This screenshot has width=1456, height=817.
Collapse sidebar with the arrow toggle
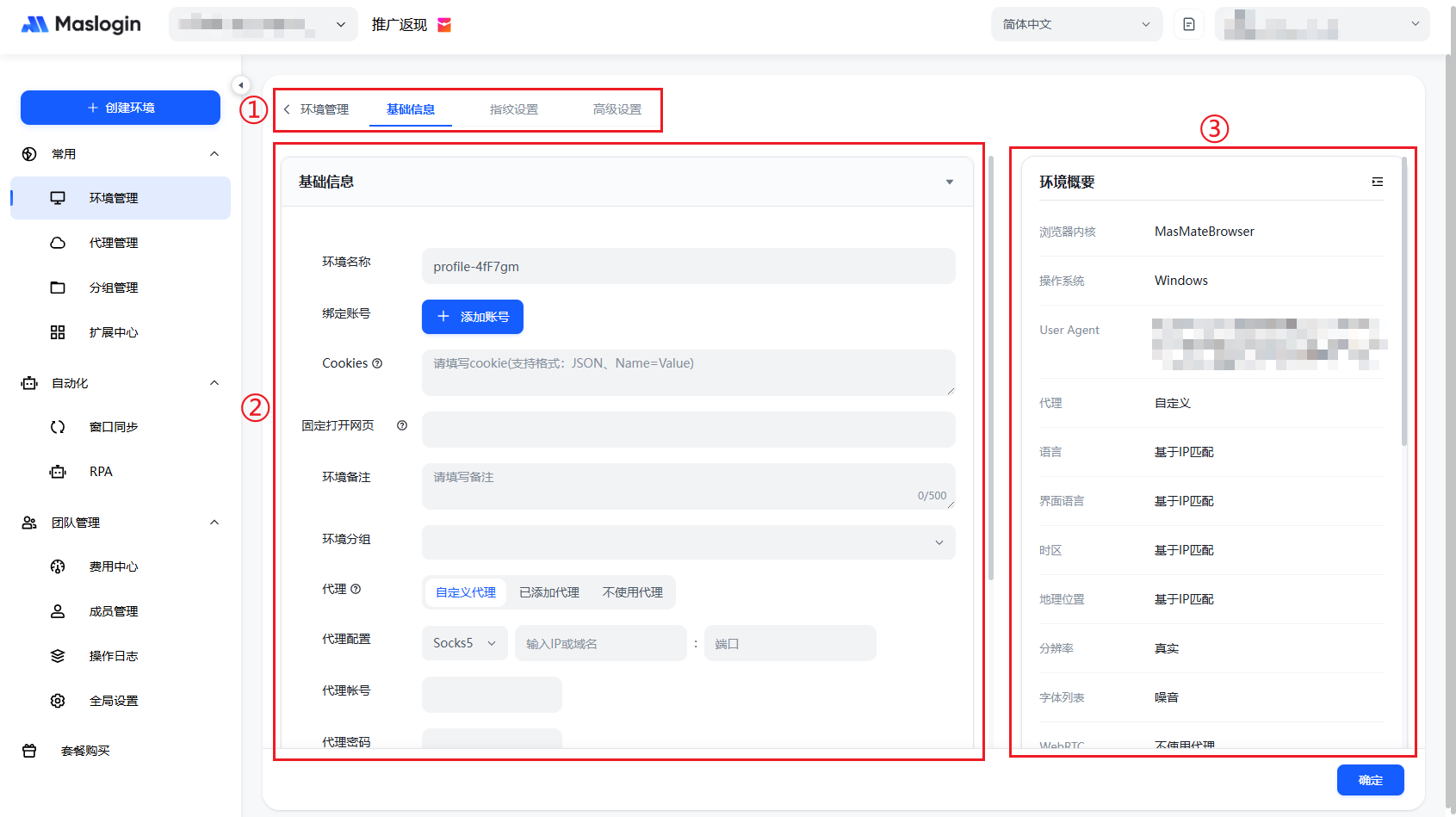click(x=241, y=85)
